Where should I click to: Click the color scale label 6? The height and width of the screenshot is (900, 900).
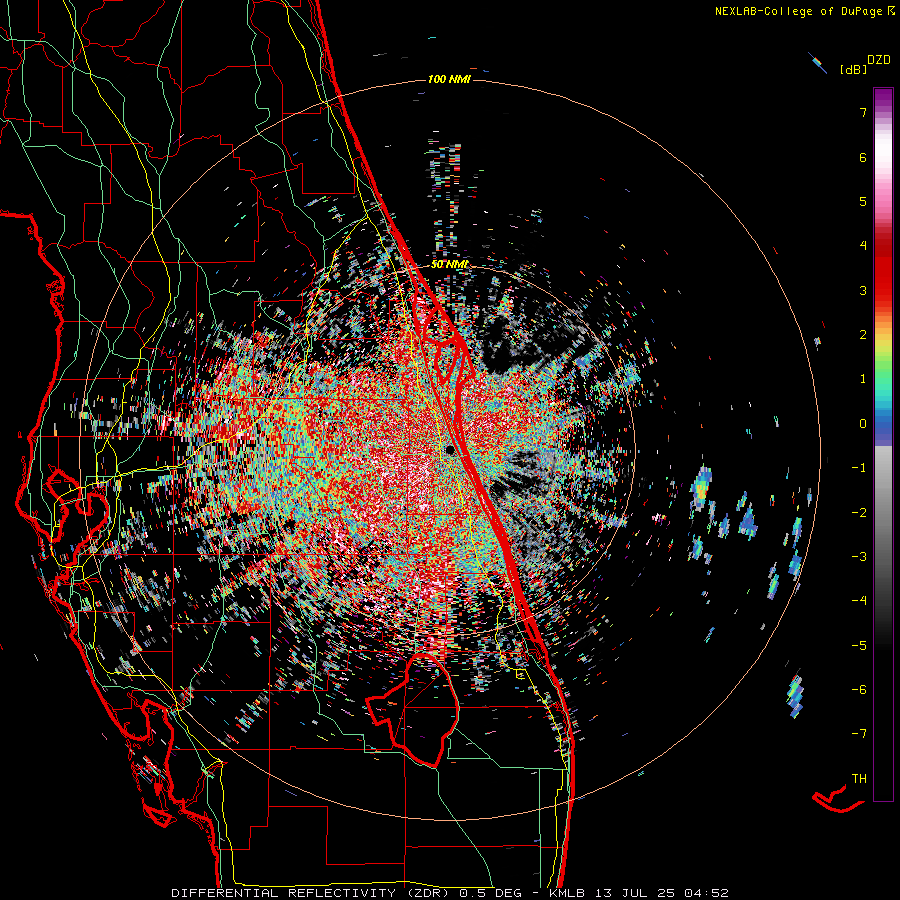[x=863, y=157]
